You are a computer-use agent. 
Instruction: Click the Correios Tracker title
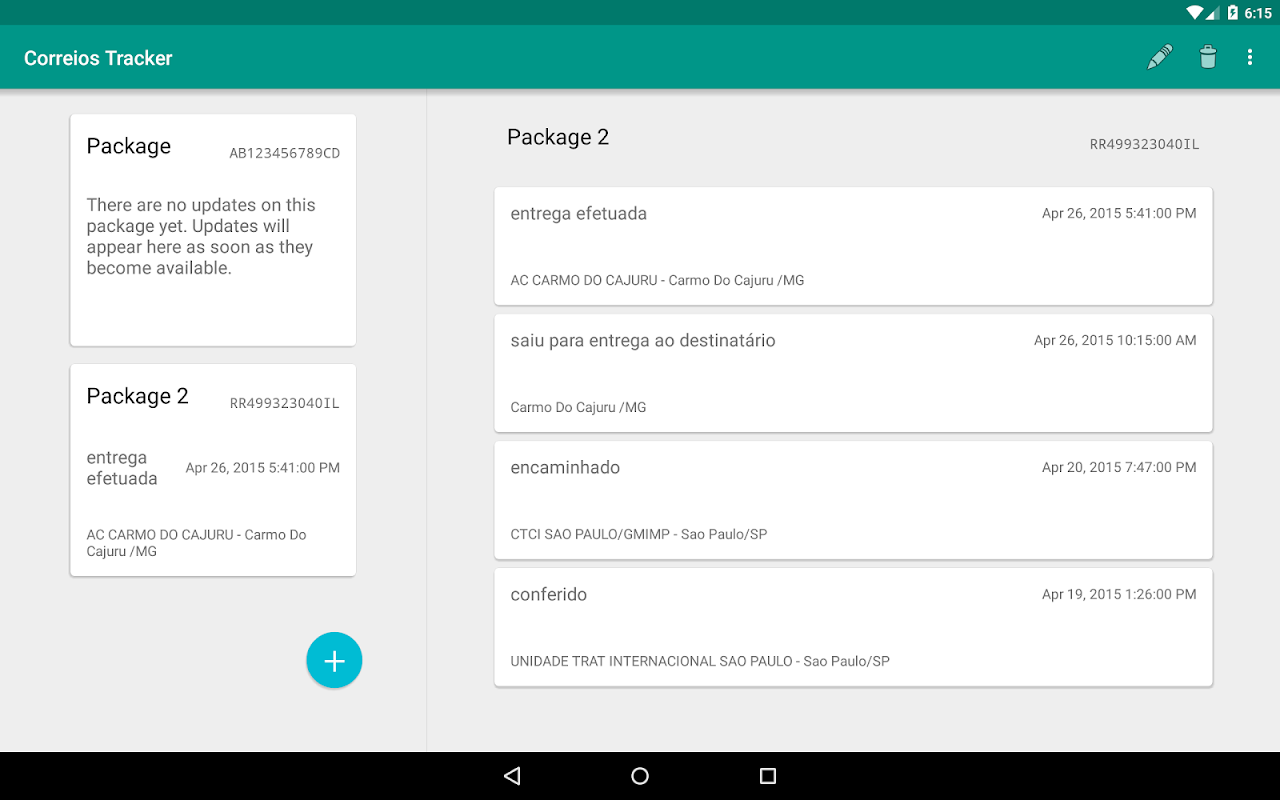click(x=98, y=58)
